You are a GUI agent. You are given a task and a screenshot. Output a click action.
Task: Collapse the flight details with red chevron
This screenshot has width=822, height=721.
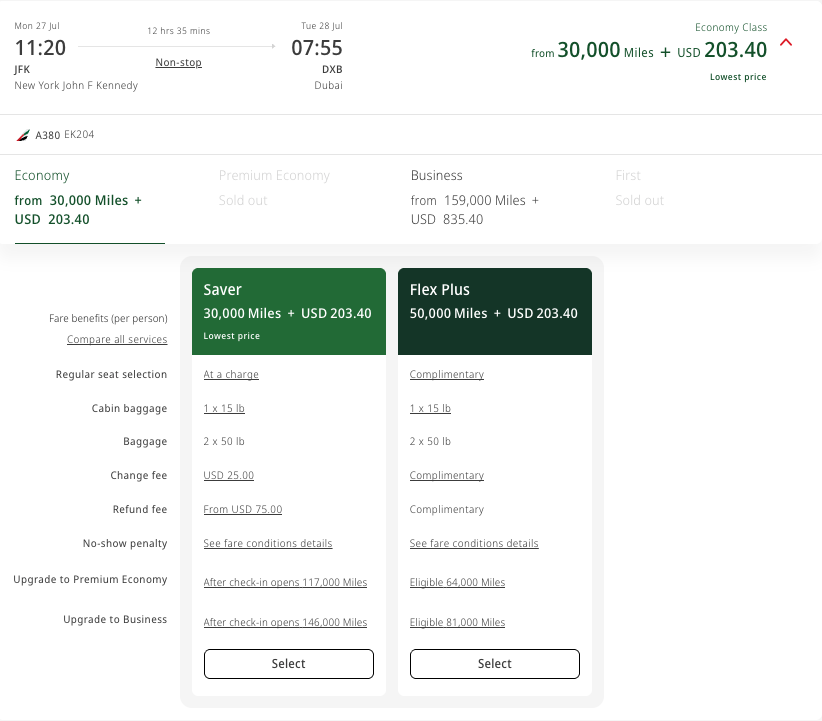click(x=785, y=43)
